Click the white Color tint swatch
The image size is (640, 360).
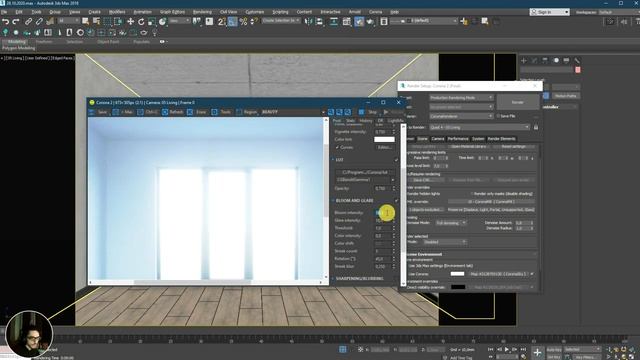384,140
